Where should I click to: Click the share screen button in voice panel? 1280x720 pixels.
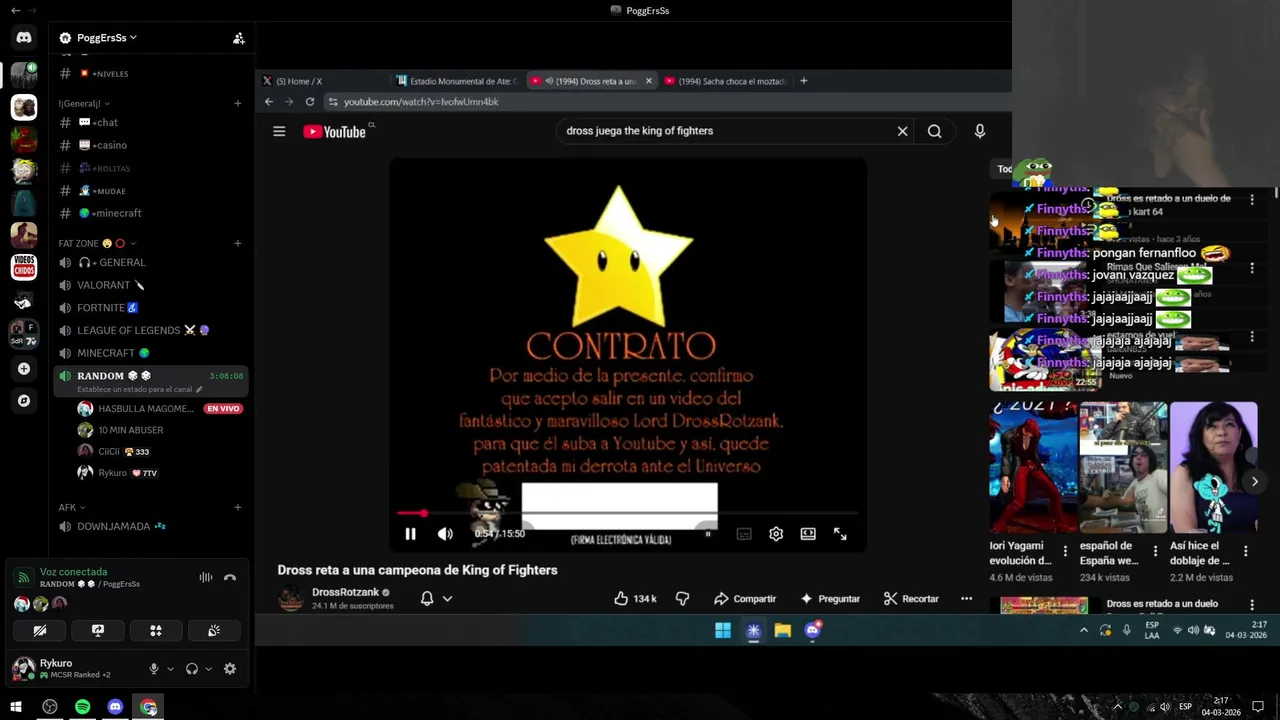pos(98,631)
